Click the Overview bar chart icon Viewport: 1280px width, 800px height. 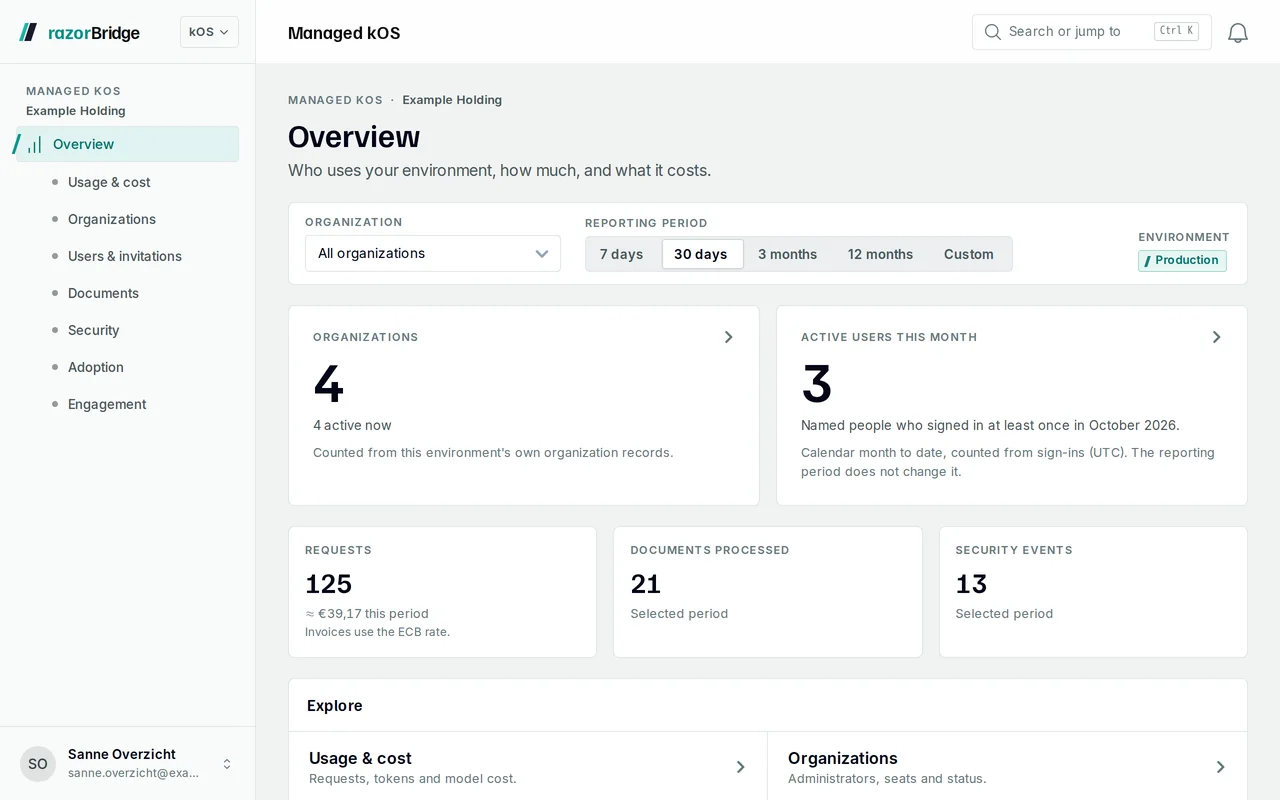[x=34, y=144]
